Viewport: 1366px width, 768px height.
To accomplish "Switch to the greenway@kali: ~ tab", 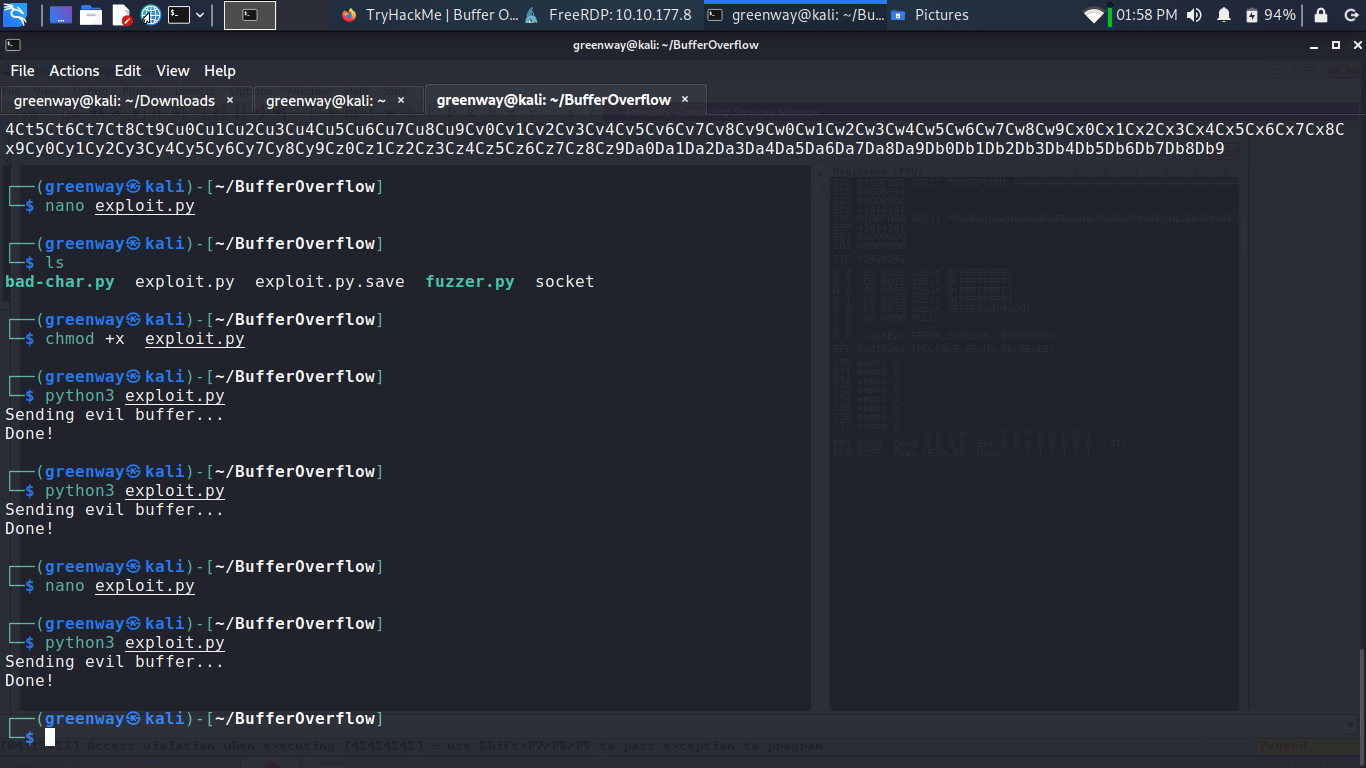I will 338,101.
